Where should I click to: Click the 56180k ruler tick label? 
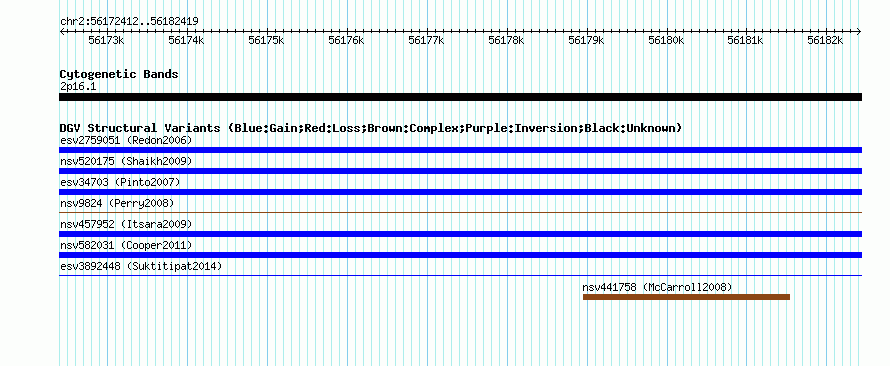click(667, 41)
